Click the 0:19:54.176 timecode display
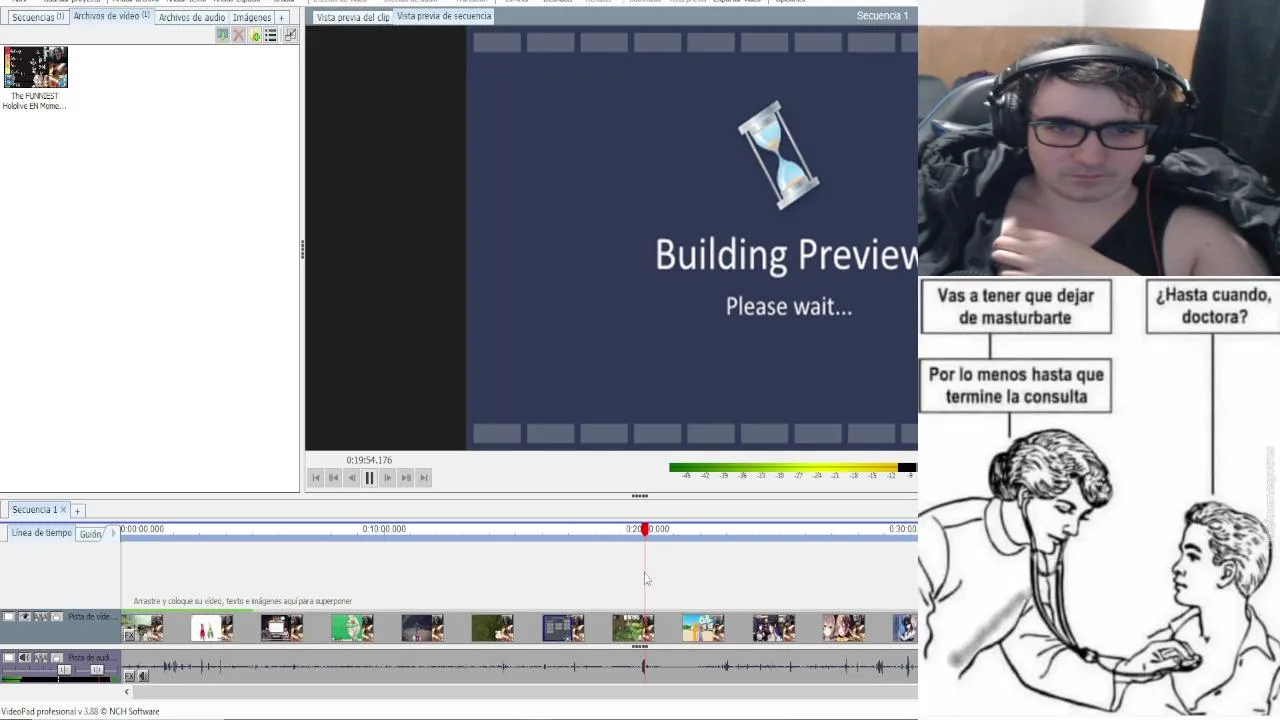This screenshot has width=1280, height=720. pyautogui.click(x=369, y=460)
